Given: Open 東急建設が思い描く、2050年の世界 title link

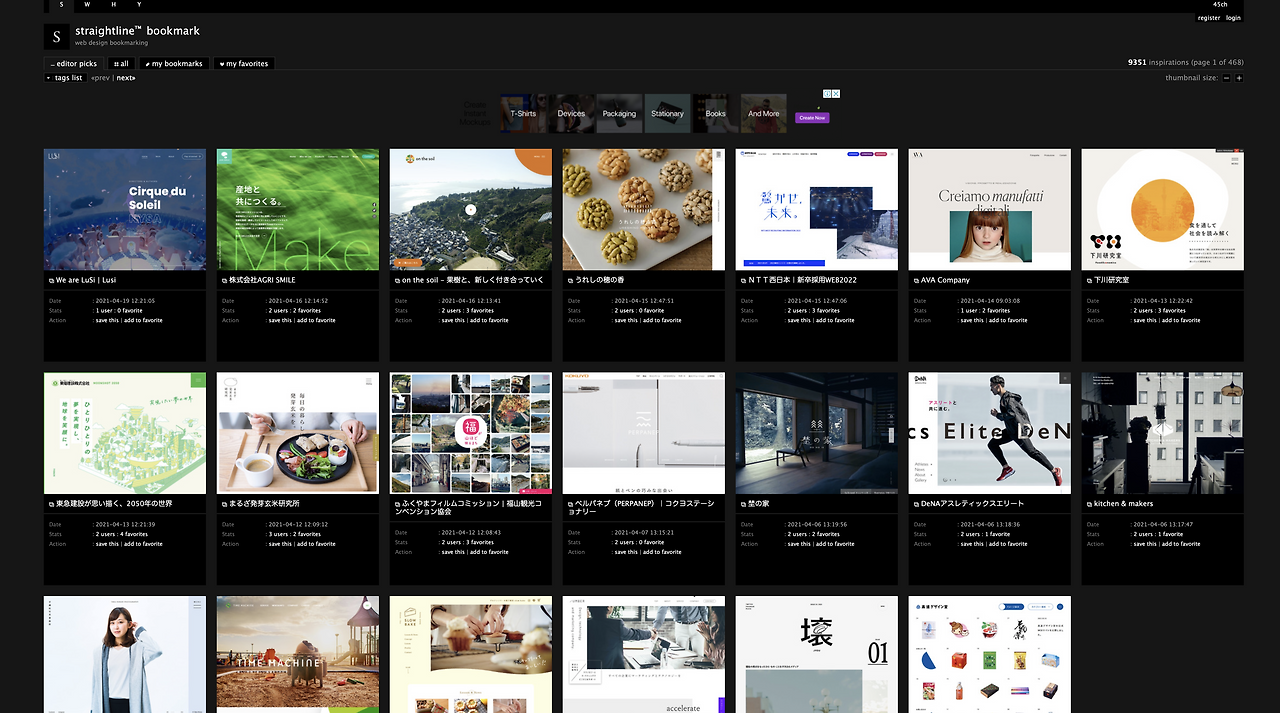Looking at the screenshot, I should pyautogui.click(x=114, y=504).
